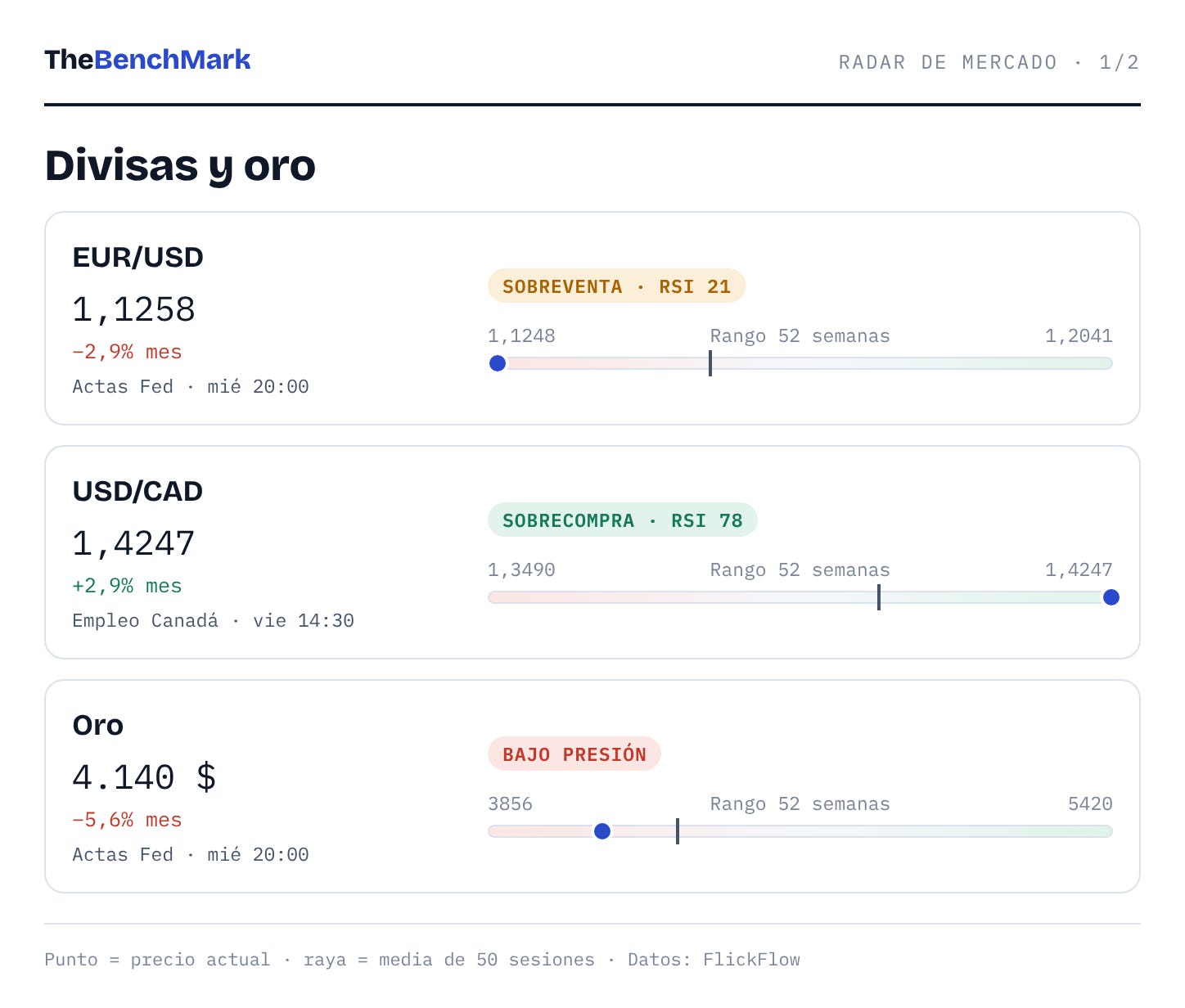Click 'Rango 52 semanas' label in USD/CAD card
The image size is (1185, 1008).
(x=800, y=569)
